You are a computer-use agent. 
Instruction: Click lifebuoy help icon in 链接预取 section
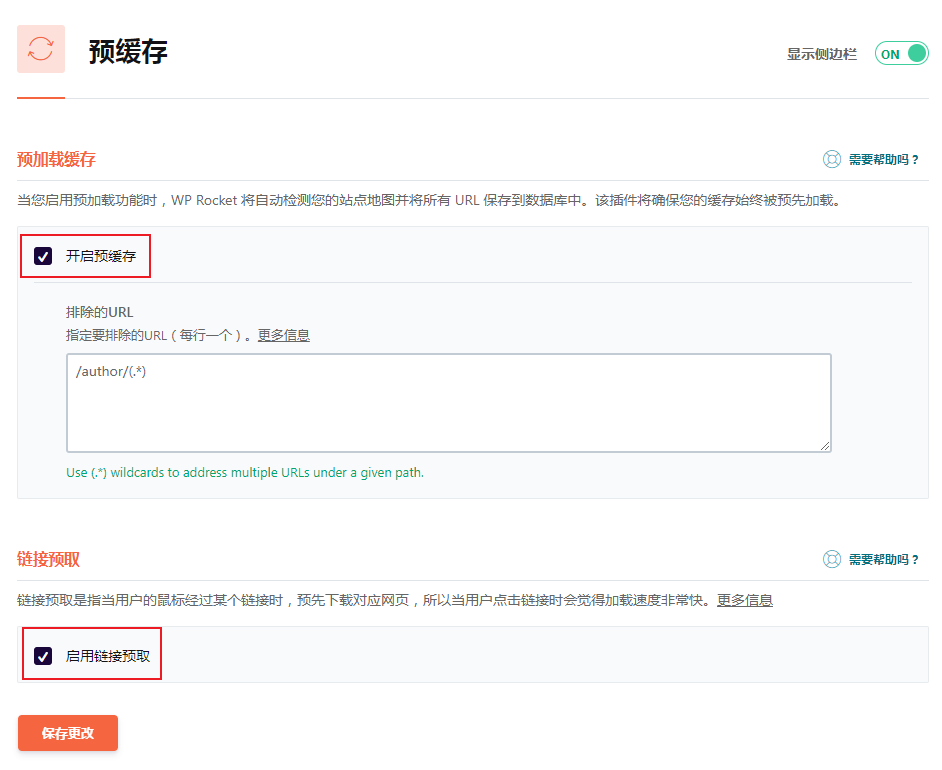(x=832, y=559)
